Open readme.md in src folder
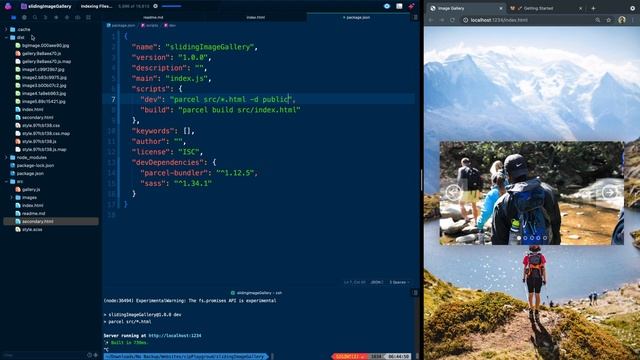Screen dimensions: 640x360 [x=33, y=213]
